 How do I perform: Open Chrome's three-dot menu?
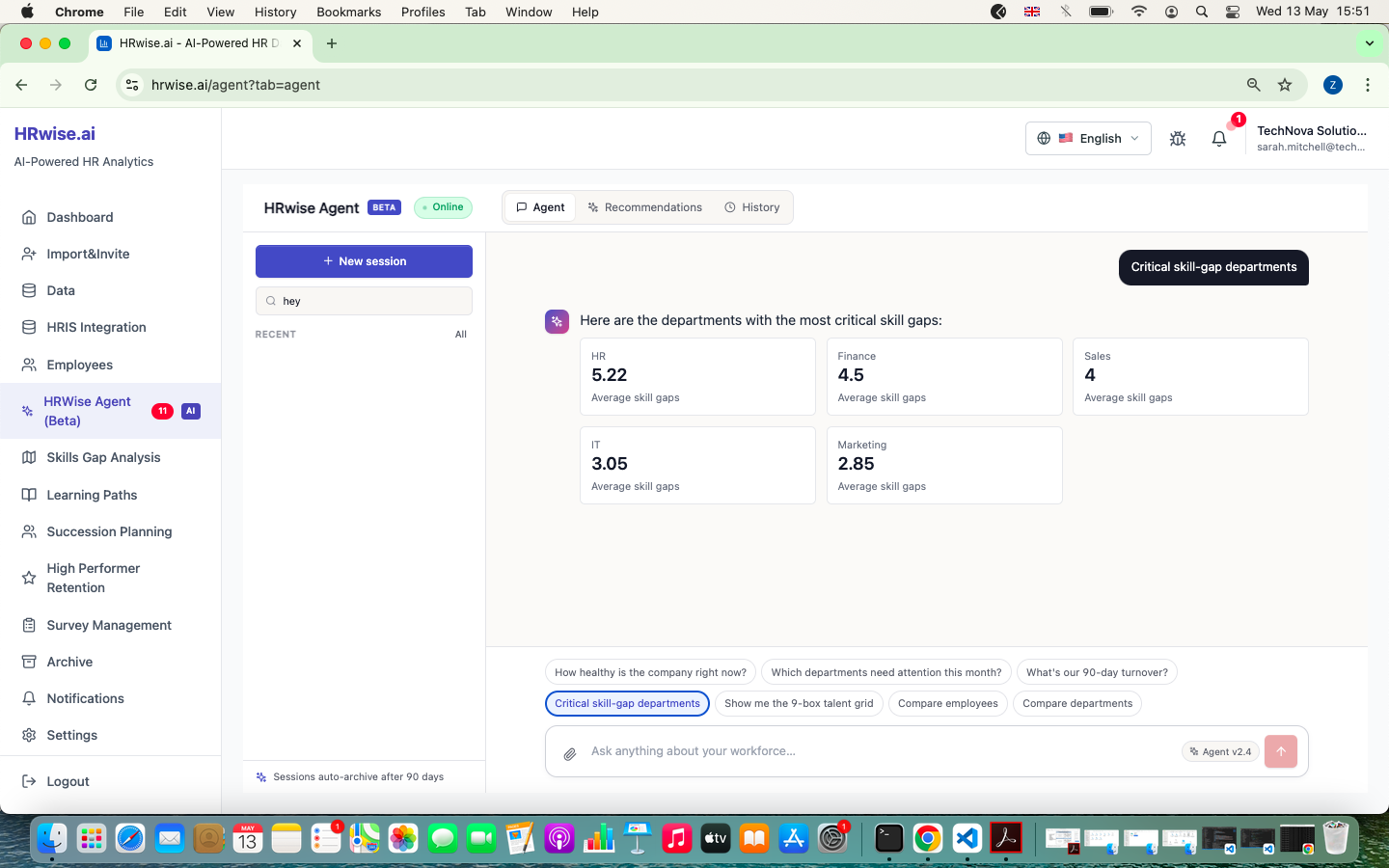pyautogui.click(x=1368, y=85)
